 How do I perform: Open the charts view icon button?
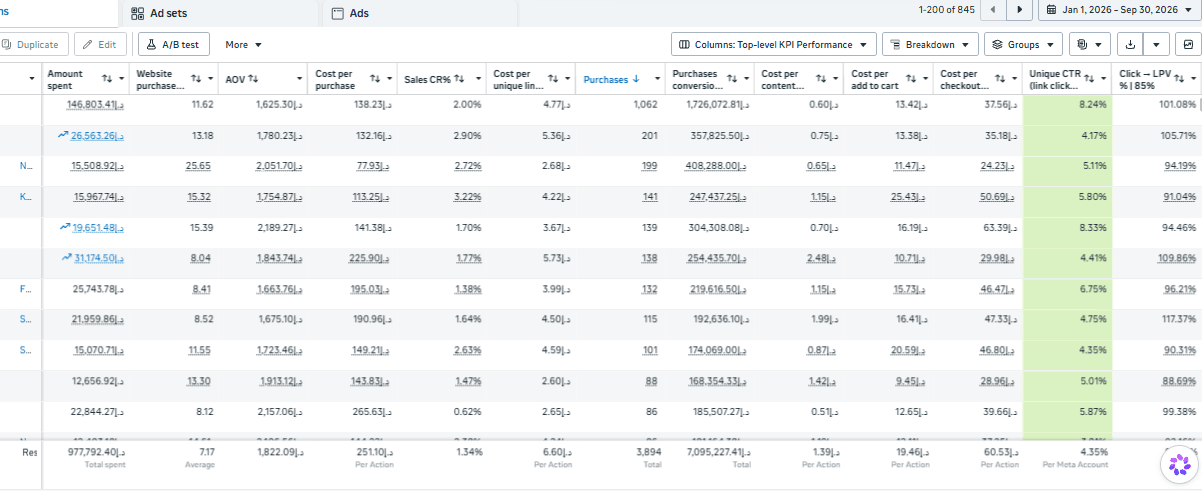pos(1188,45)
